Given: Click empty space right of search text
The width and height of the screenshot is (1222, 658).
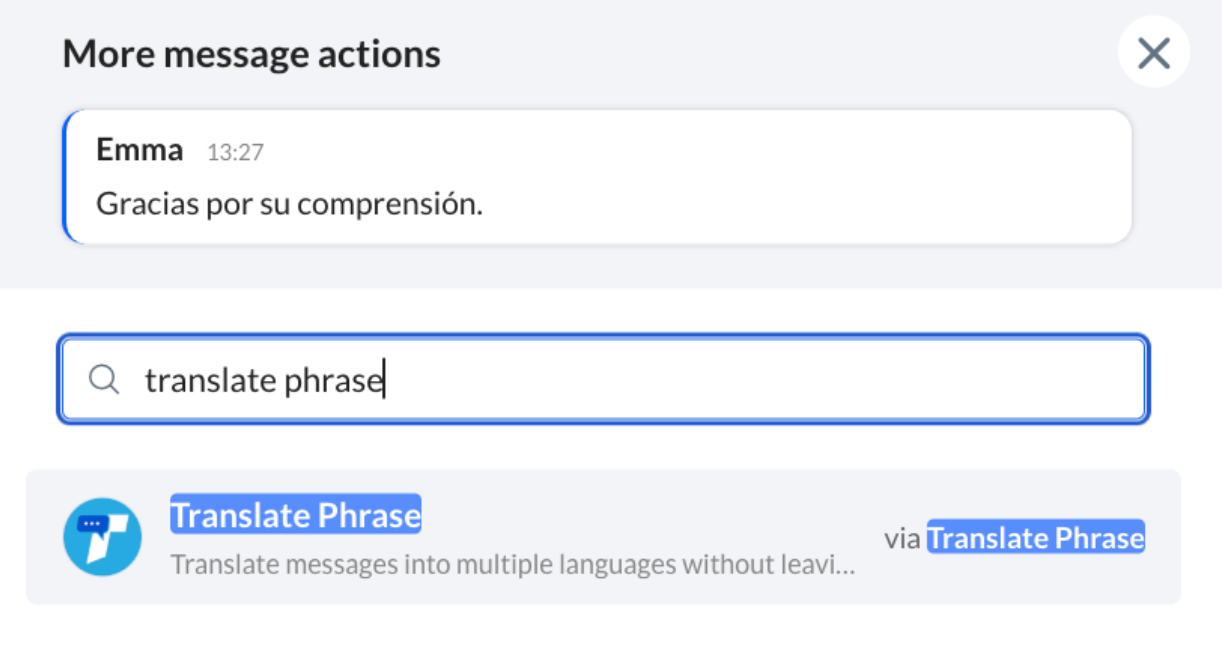Looking at the screenshot, I should 765,380.
